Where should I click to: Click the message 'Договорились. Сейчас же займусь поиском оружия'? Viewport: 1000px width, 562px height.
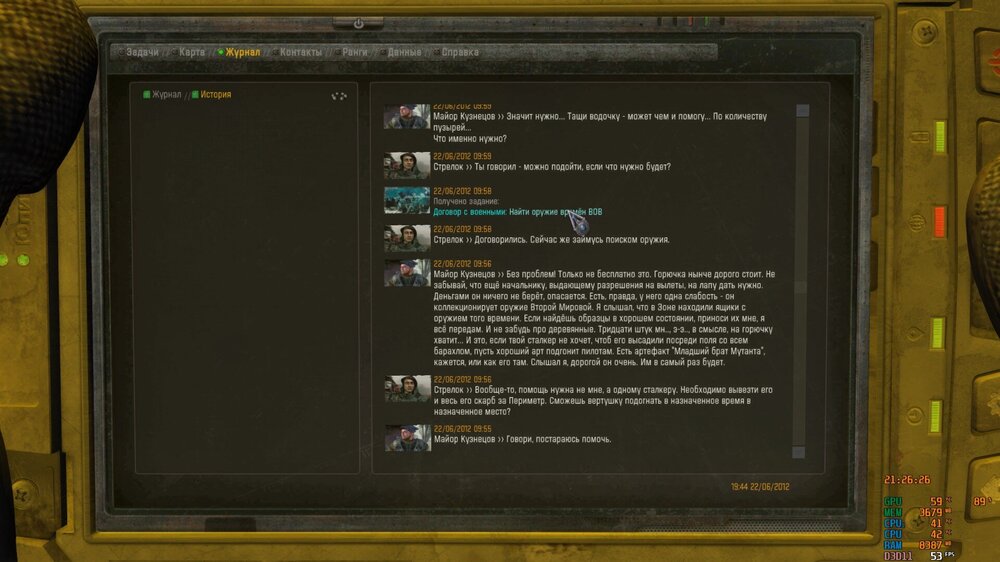[x=551, y=240]
